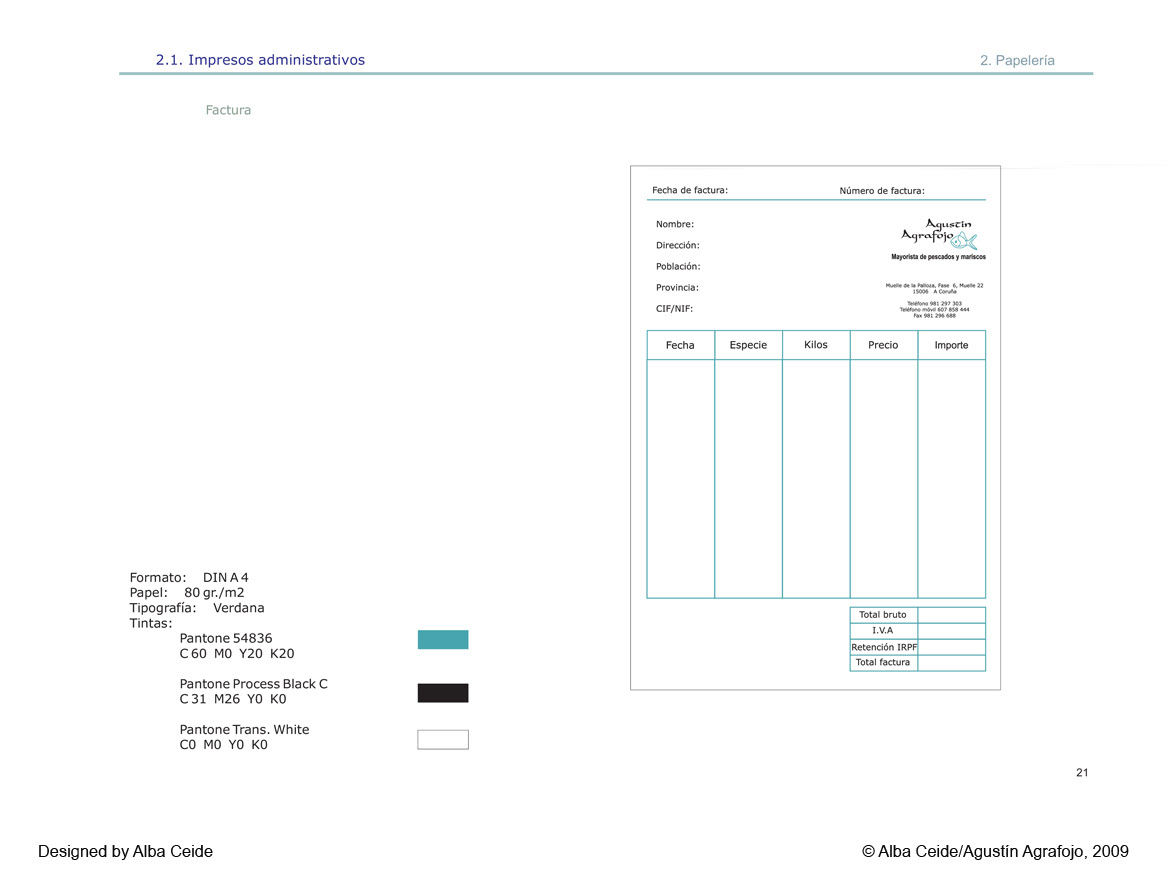Click the Factura subtitle text
The height and width of the screenshot is (877, 1169).
click(x=228, y=110)
